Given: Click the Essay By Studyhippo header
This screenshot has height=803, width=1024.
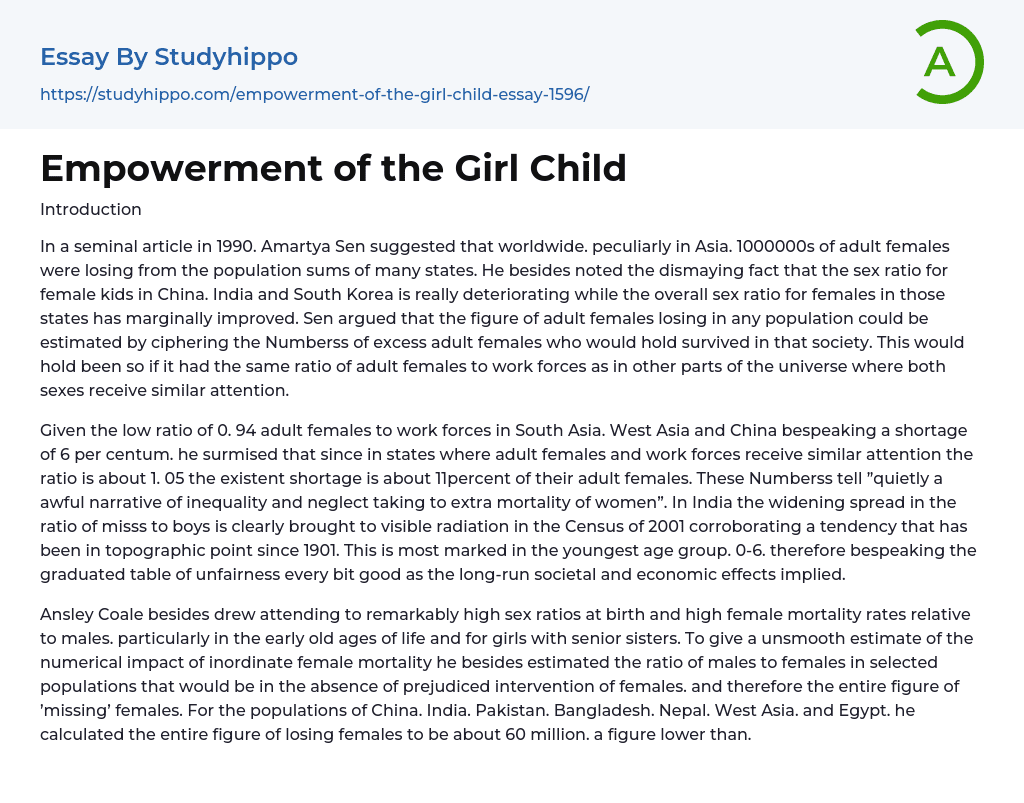Looking at the screenshot, I should [x=169, y=57].
